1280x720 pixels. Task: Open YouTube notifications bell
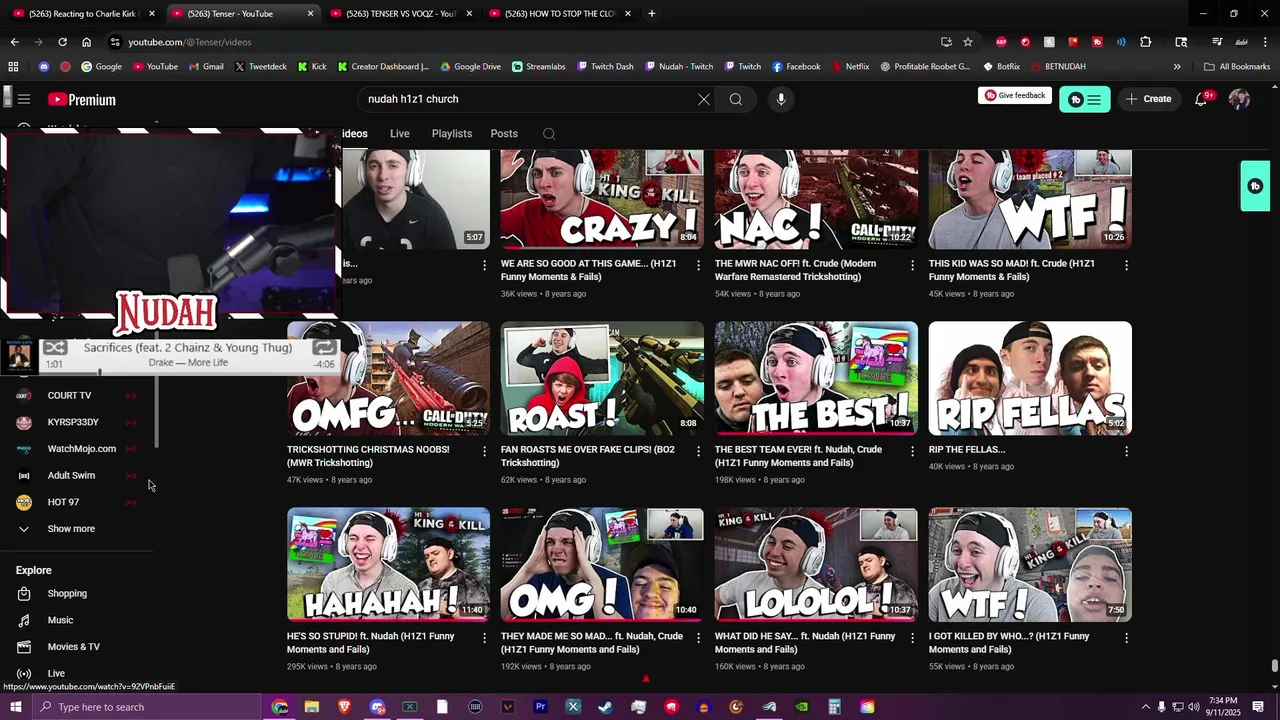coord(1201,99)
